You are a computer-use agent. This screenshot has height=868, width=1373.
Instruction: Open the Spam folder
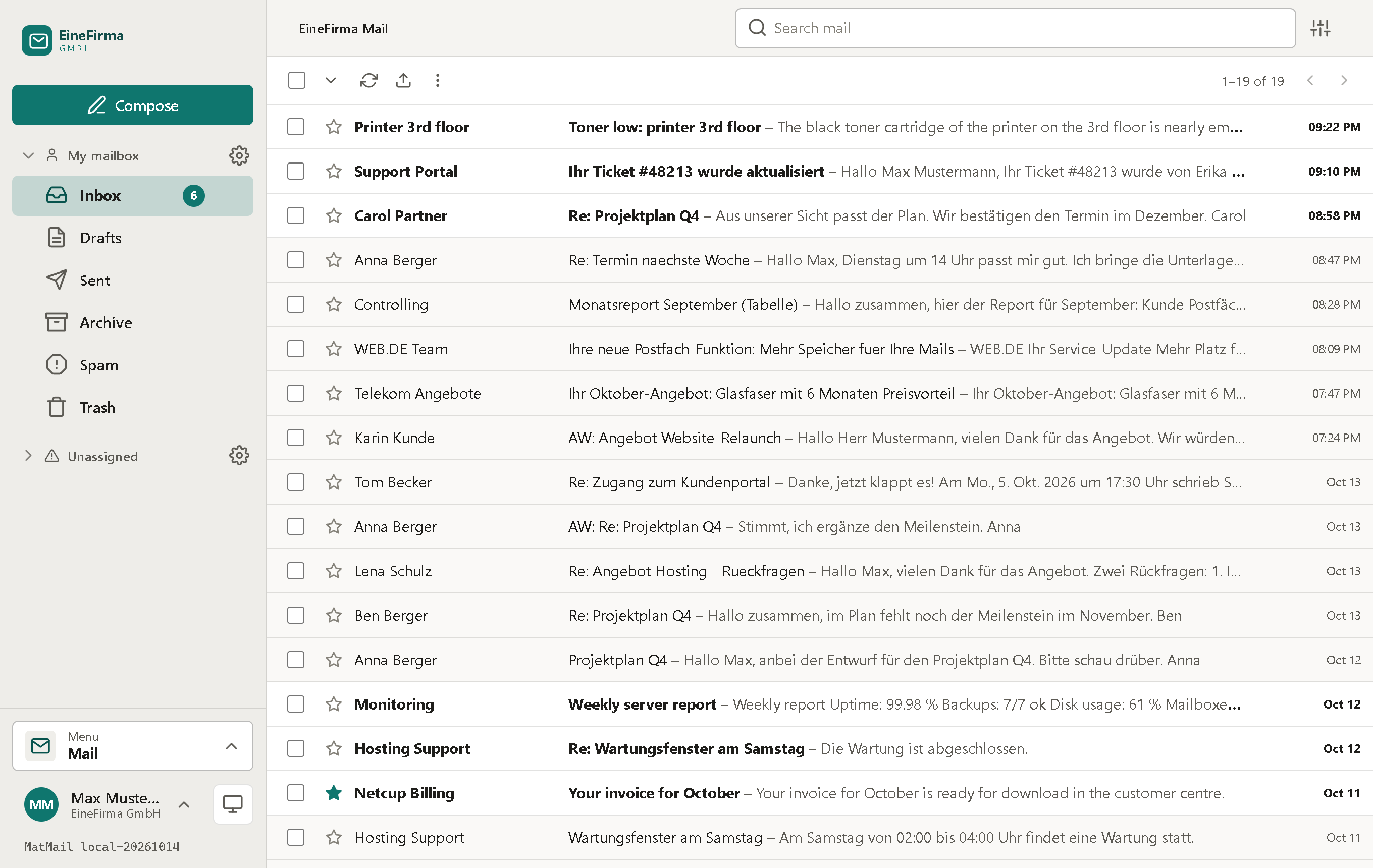point(132,365)
